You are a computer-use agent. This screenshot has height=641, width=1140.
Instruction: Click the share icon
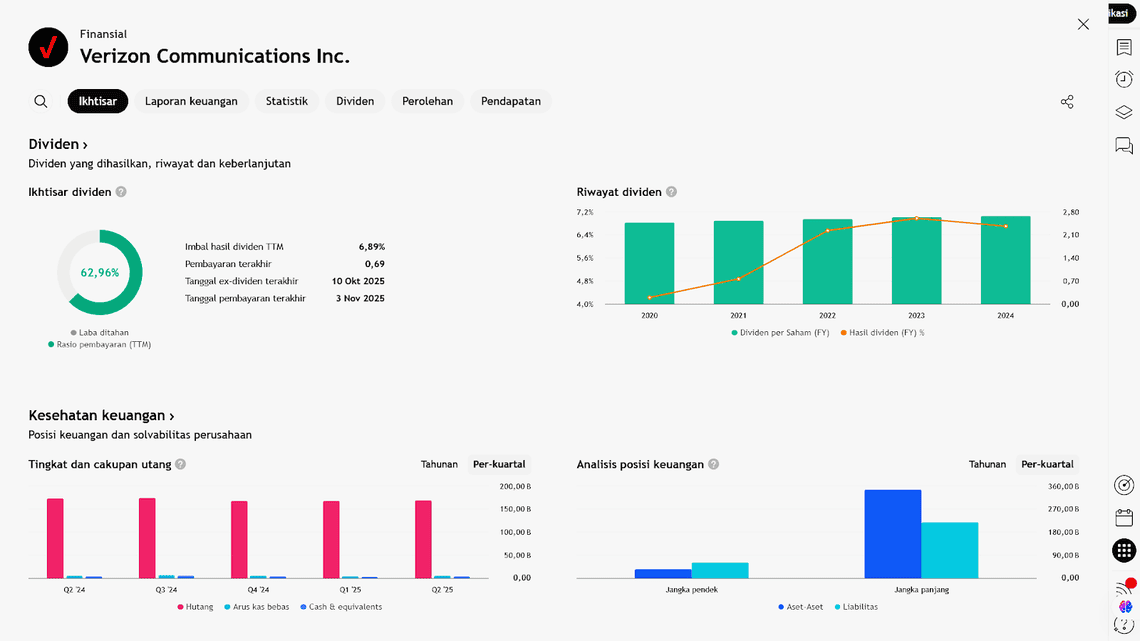click(1067, 102)
